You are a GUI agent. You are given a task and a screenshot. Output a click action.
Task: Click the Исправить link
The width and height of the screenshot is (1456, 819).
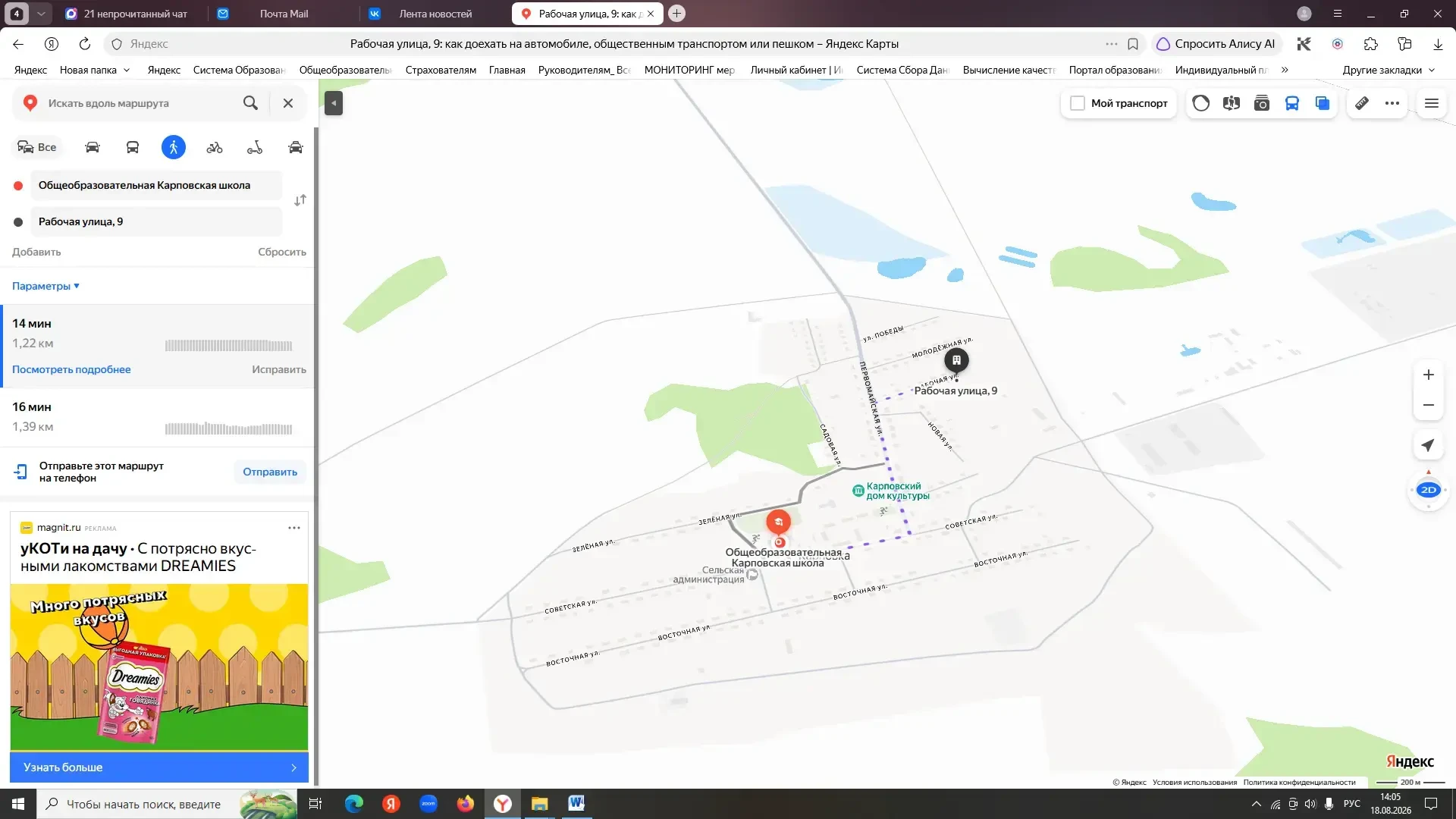(x=279, y=369)
